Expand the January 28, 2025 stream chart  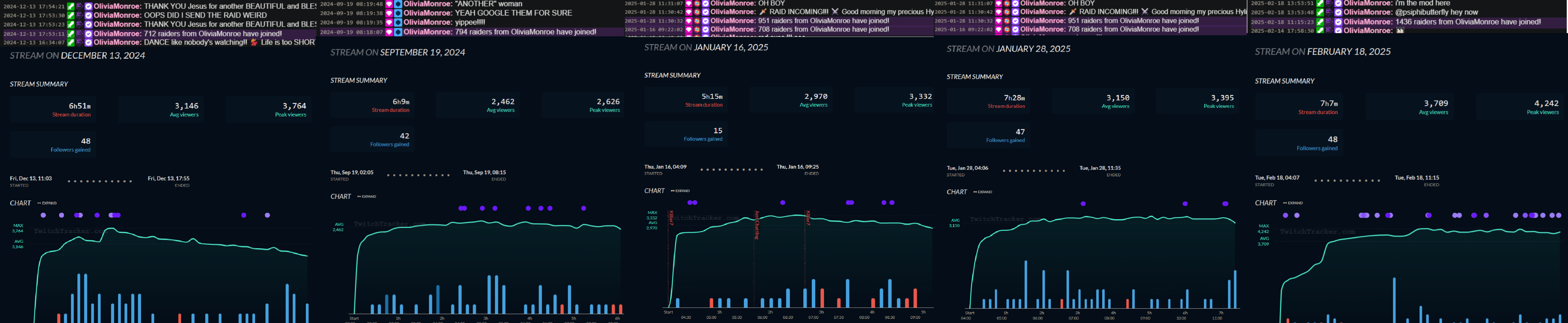click(x=982, y=192)
